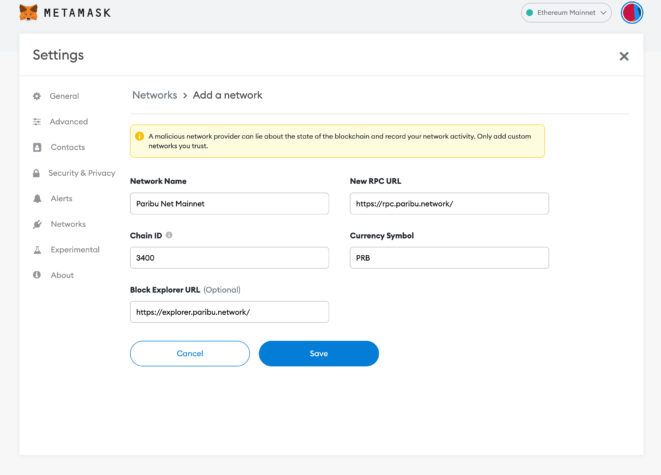This screenshot has height=475, width=661.
Task: Open Contacts settings section
Action: click(x=67, y=147)
